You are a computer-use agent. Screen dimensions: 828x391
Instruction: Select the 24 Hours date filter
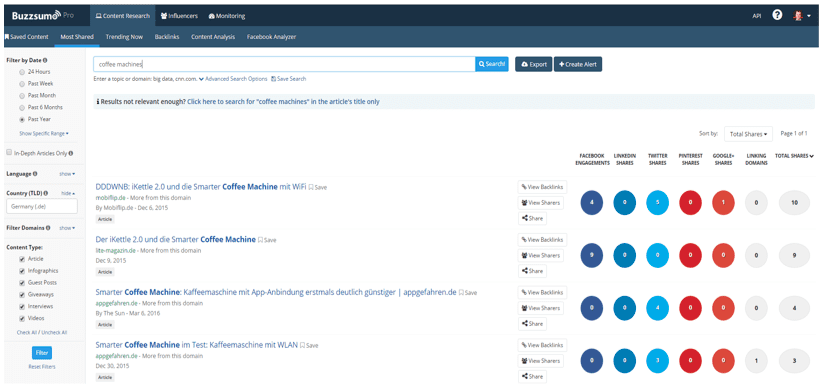click(22, 72)
